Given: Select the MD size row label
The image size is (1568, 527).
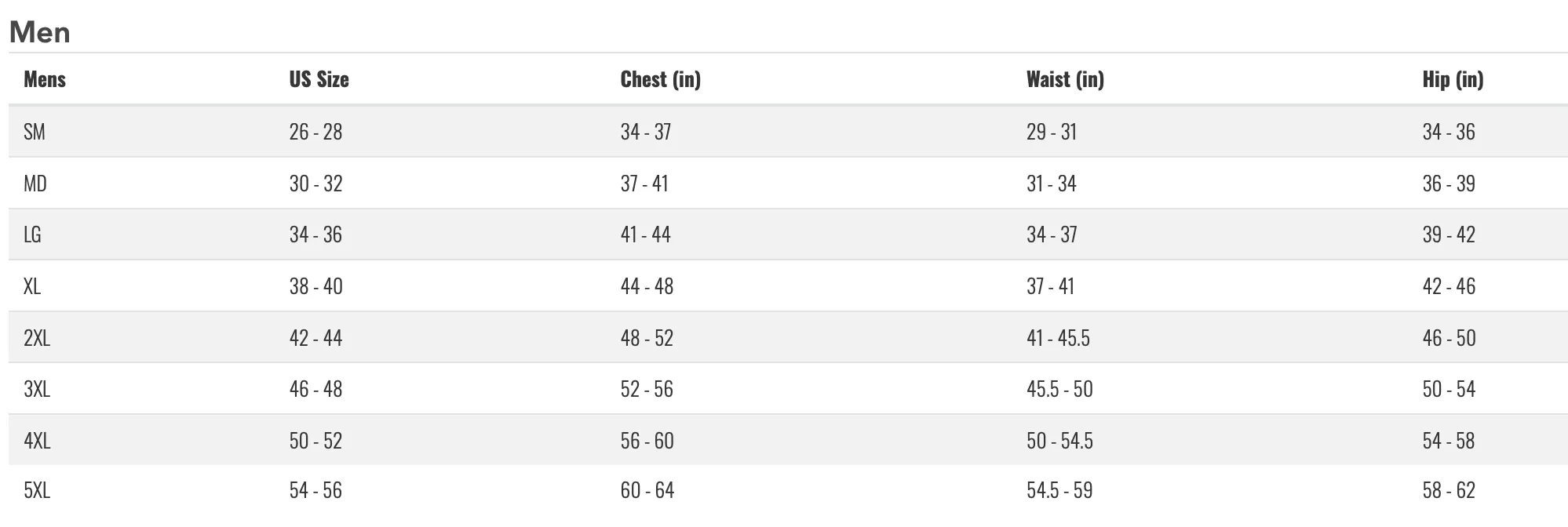Looking at the screenshot, I should coord(35,184).
